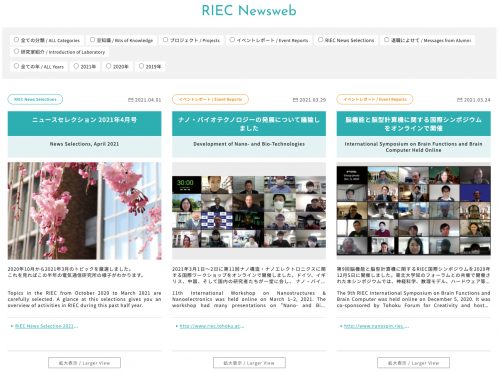Open the Nano- and Bio-Technologies article header
Image resolution: width=500 pixels, height=372 pixels.
tap(249, 124)
